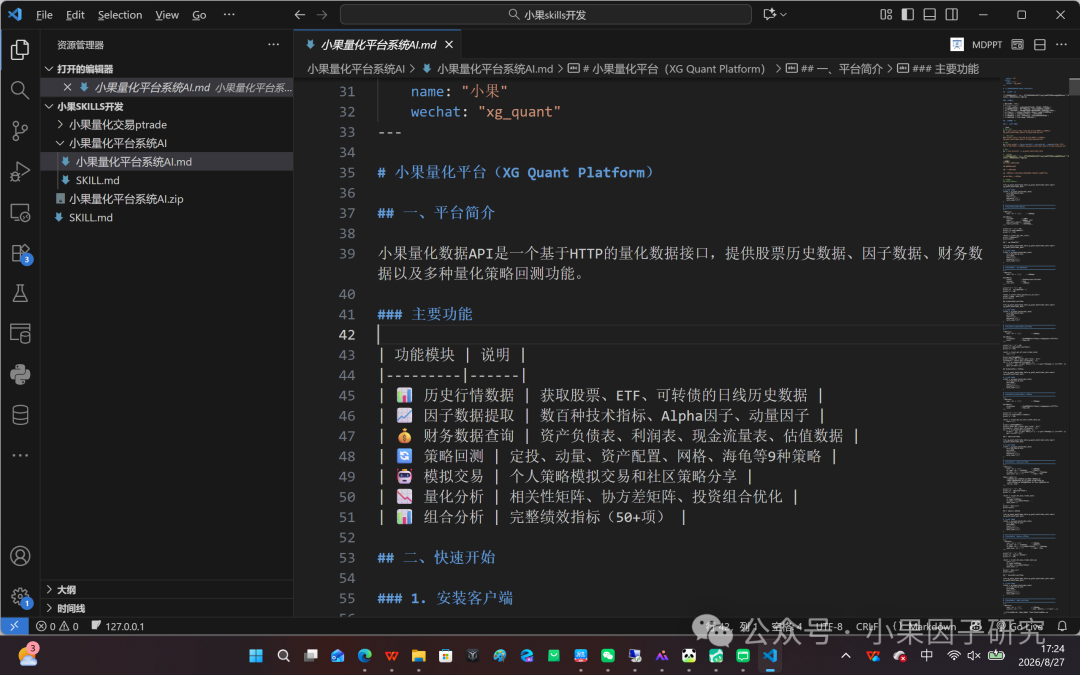Viewport: 1080px width, 675px height.
Task: Open Windows Start menu
Action: click(256, 656)
